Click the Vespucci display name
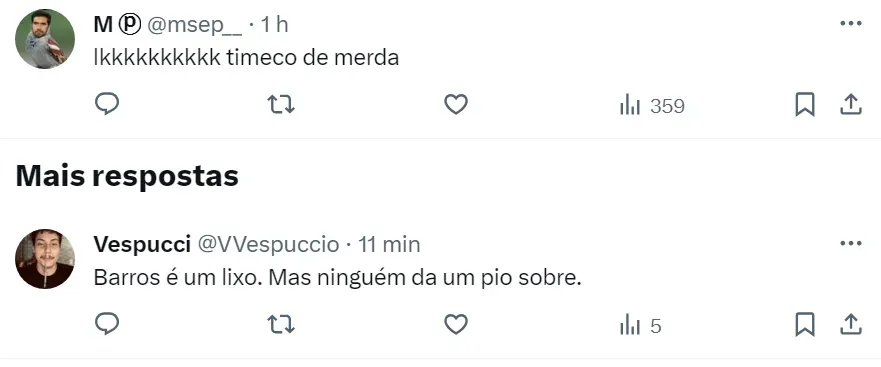The width and height of the screenshot is (881, 367). click(141, 244)
